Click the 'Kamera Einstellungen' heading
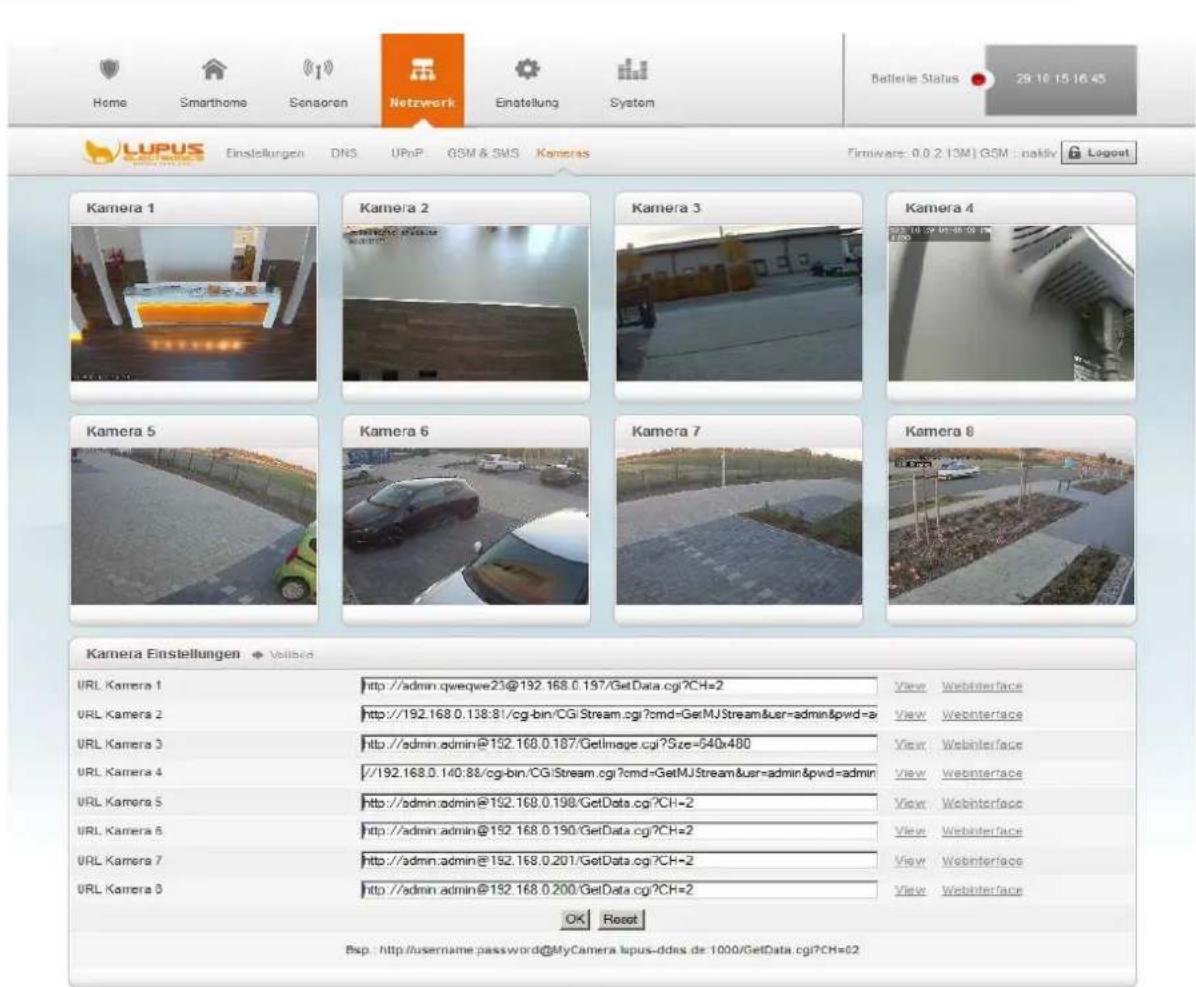 pos(163,654)
